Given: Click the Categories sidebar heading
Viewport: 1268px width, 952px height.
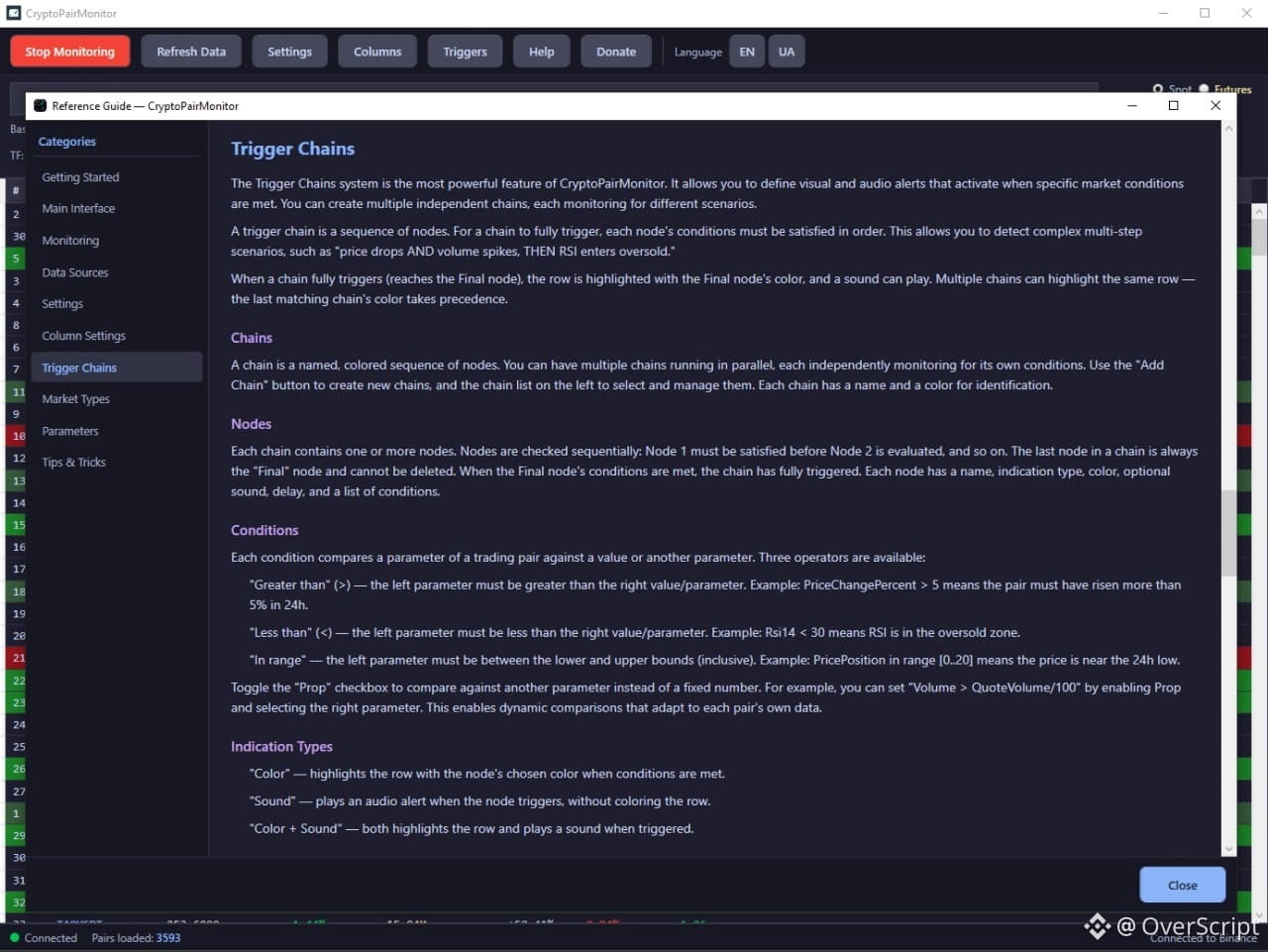Looking at the screenshot, I should pyautogui.click(x=67, y=142).
